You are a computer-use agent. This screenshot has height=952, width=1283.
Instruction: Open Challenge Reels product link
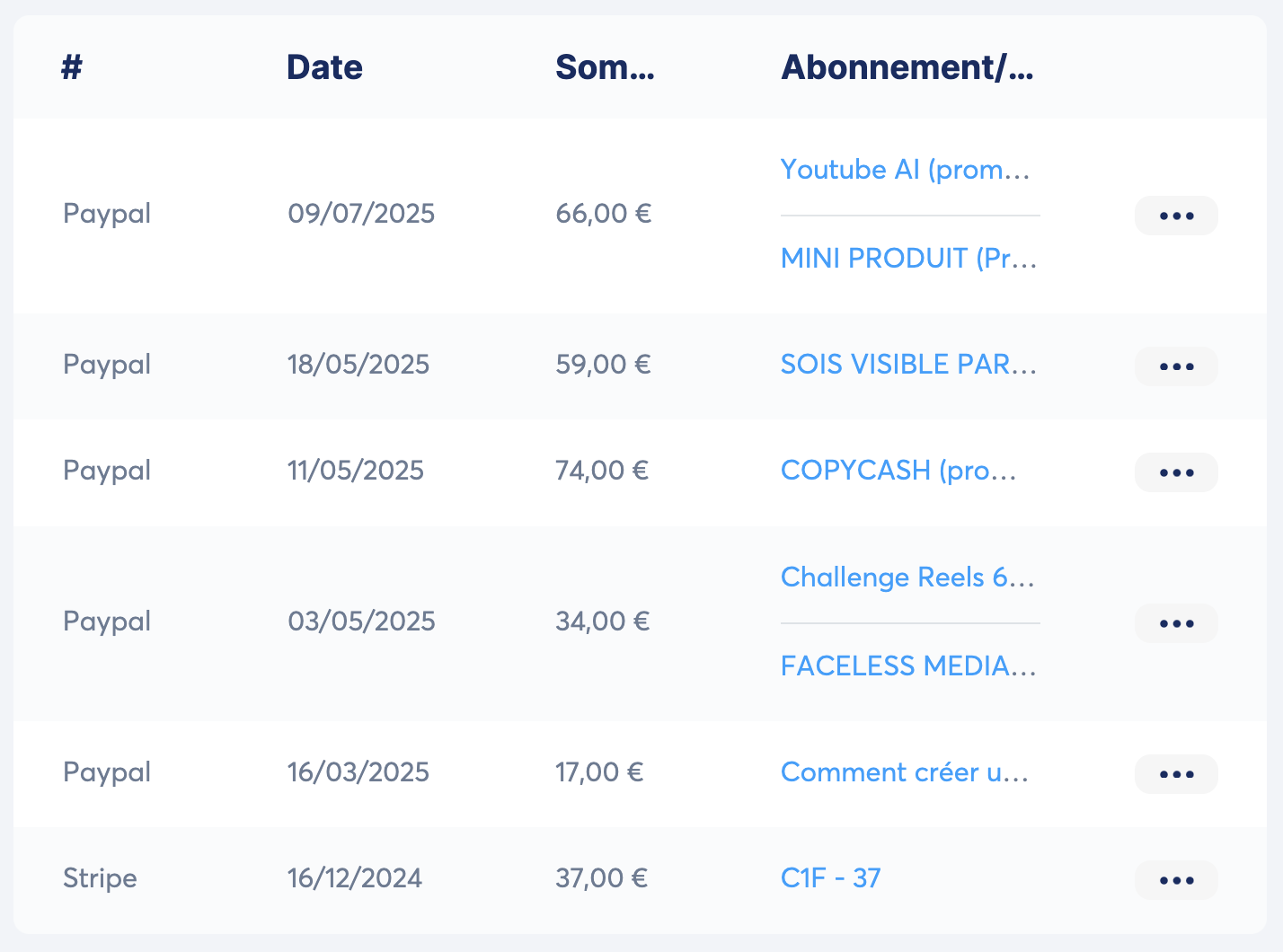907,577
